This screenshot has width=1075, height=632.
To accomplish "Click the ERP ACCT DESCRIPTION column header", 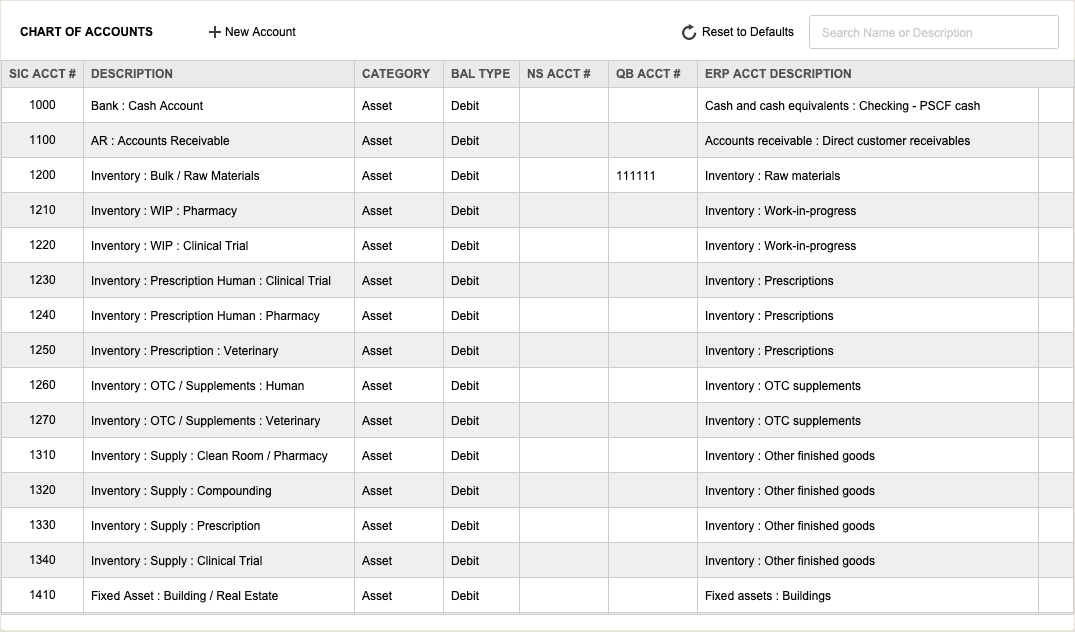I will tap(778, 74).
